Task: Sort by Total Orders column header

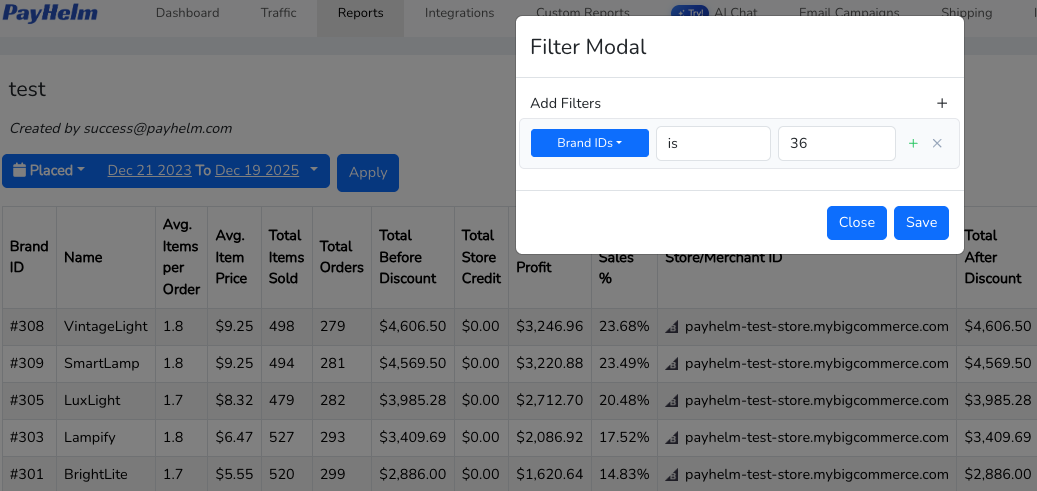Action: point(341,257)
